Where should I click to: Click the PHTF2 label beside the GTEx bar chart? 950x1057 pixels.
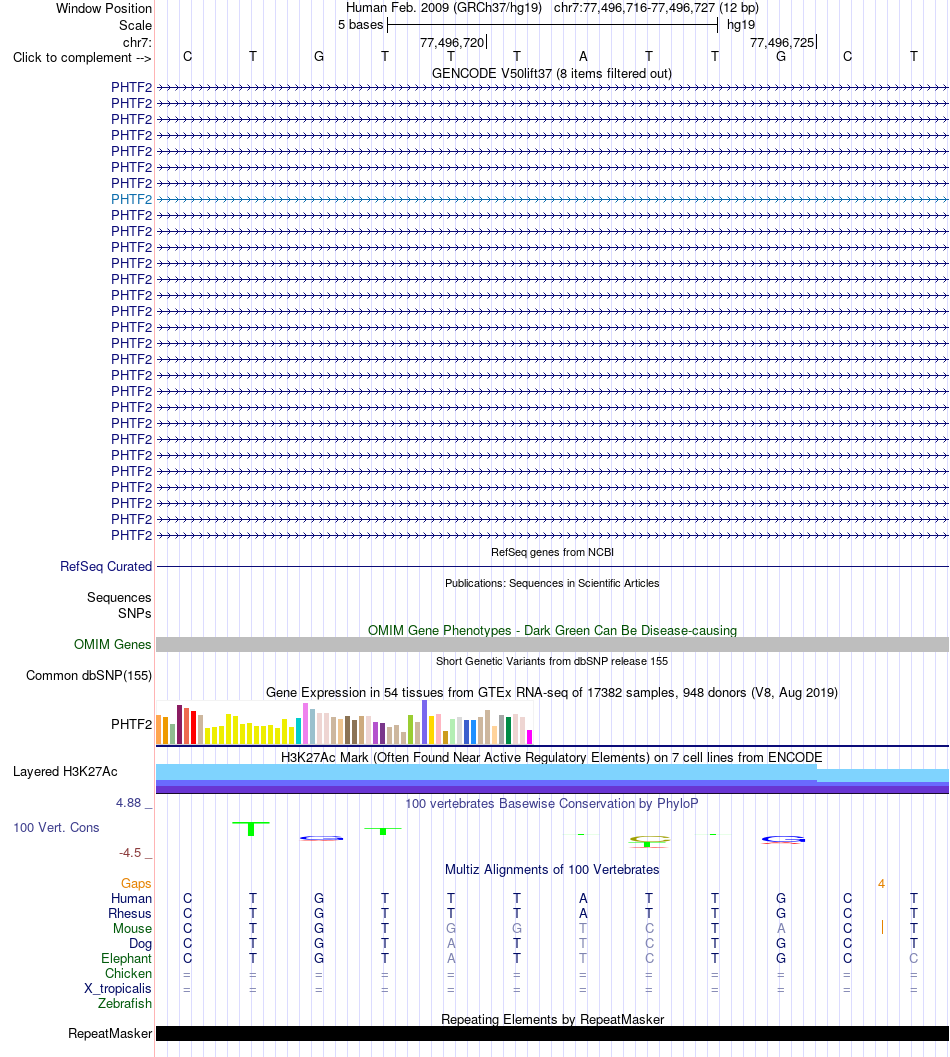point(131,725)
